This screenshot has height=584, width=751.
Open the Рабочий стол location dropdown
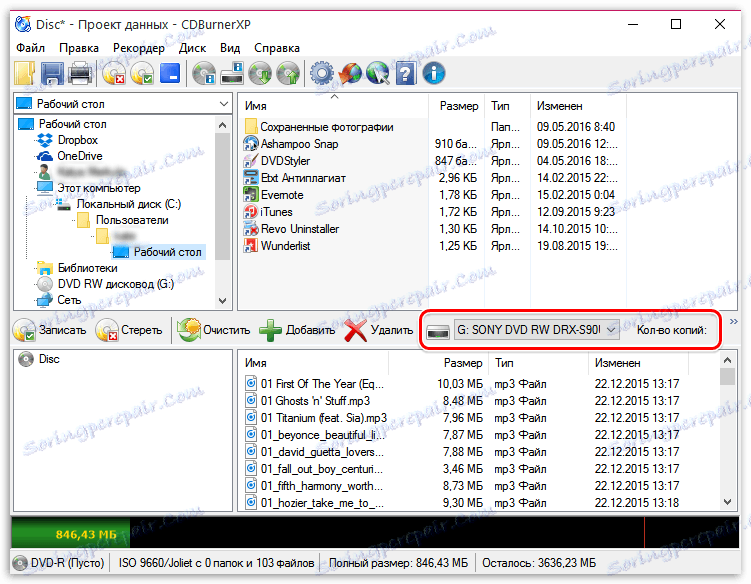click(x=224, y=104)
